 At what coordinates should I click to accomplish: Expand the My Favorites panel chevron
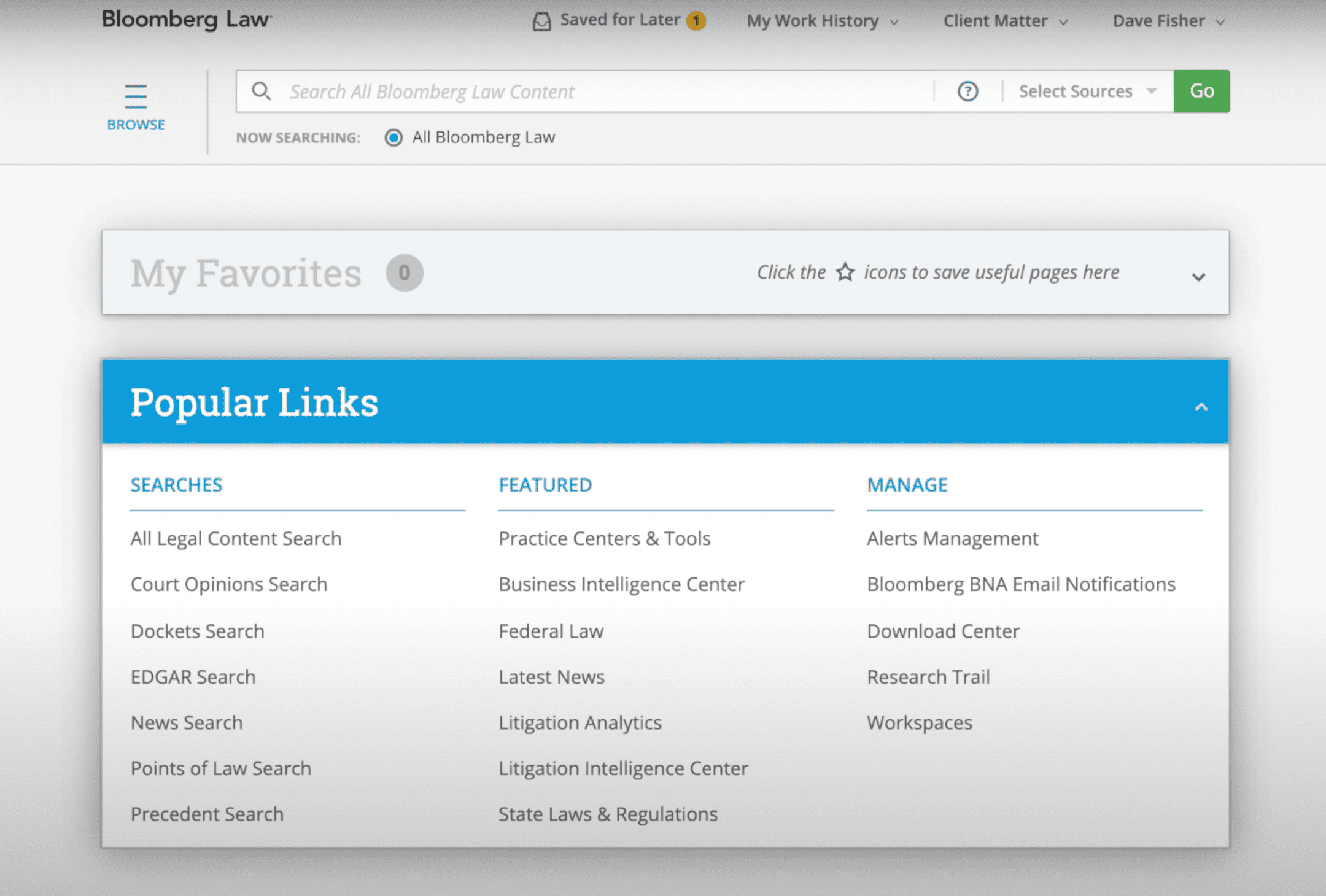pyautogui.click(x=1198, y=277)
